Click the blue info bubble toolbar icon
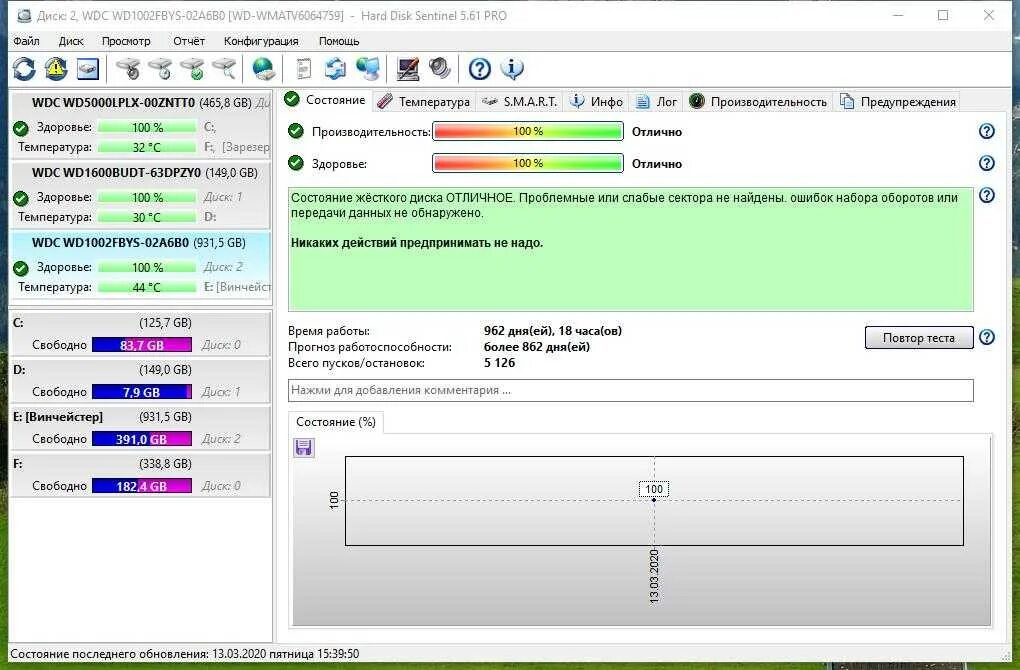Screen dimensions: 1020x670 (512, 68)
